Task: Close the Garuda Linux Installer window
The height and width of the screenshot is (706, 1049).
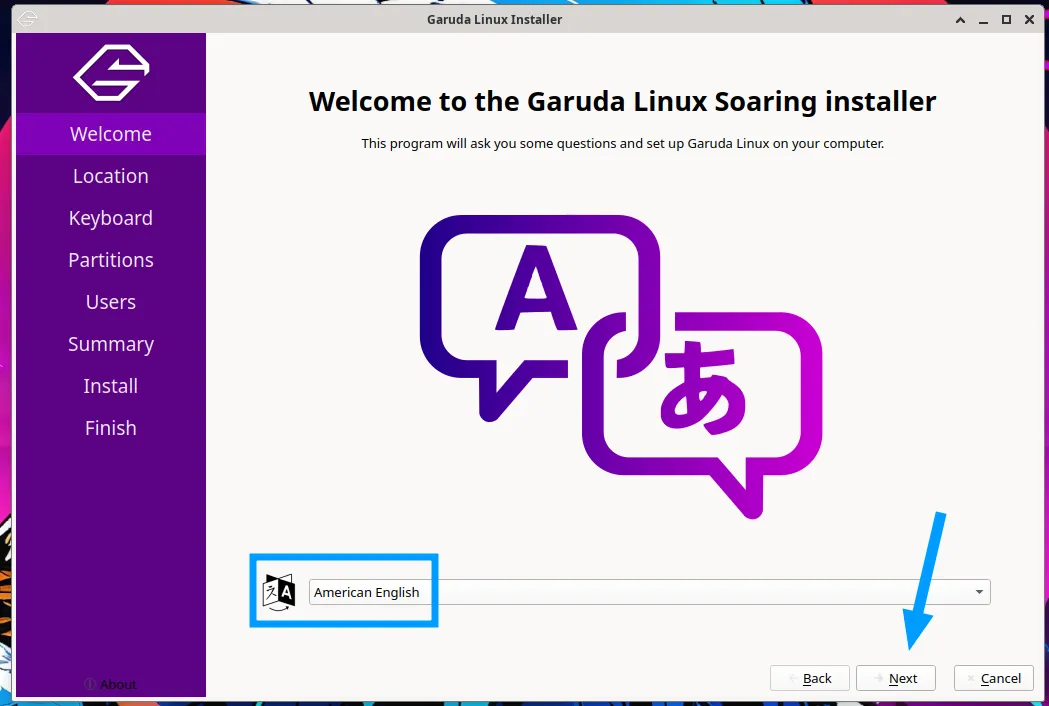Action: pos(1030,20)
